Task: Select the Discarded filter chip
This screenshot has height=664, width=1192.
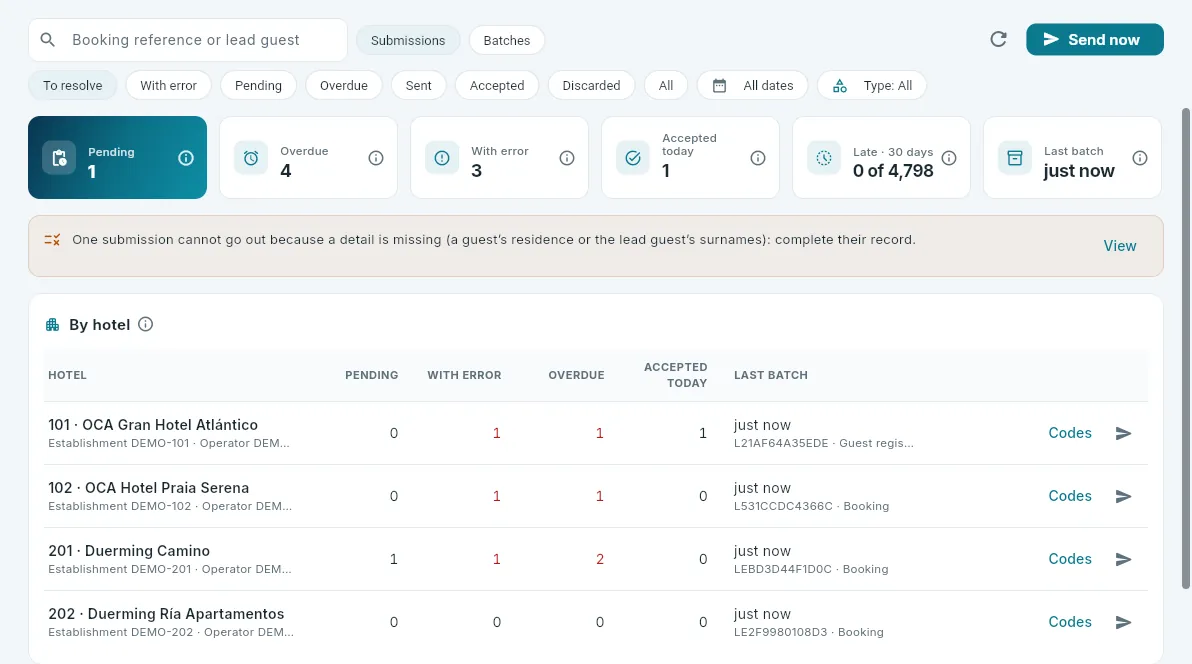Action: pyautogui.click(x=591, y=85)
